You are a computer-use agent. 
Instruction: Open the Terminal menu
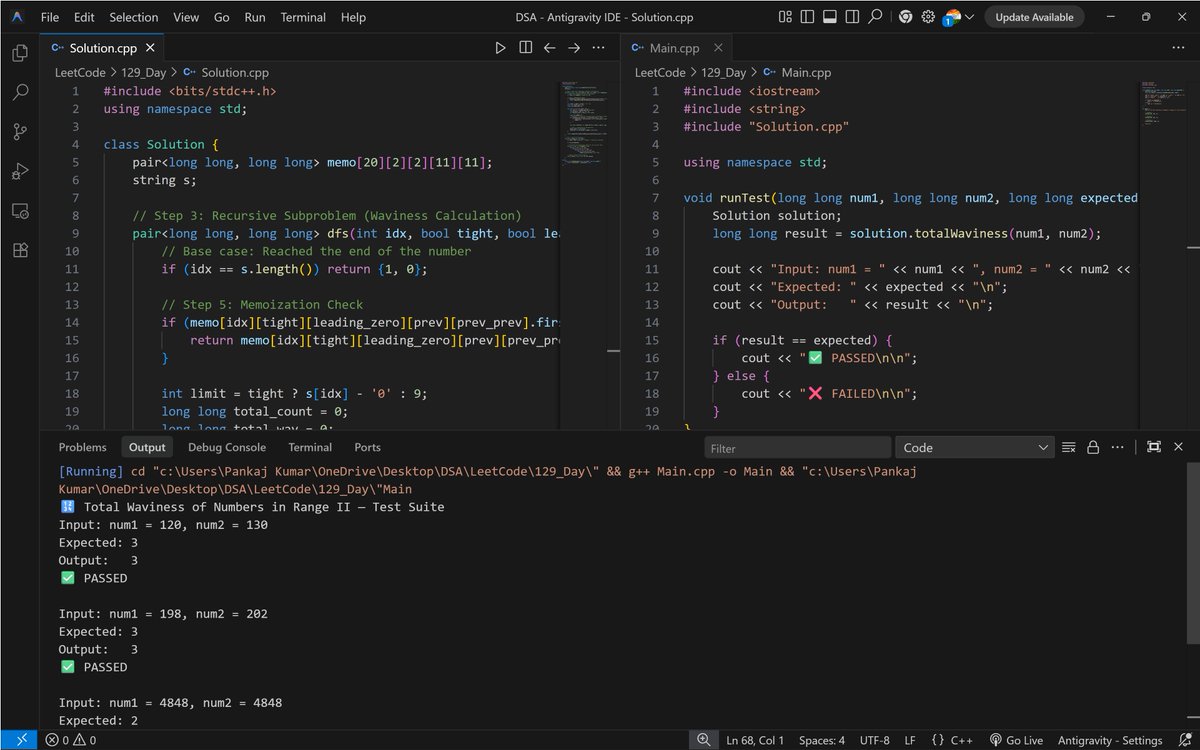(x=303, y=17)
